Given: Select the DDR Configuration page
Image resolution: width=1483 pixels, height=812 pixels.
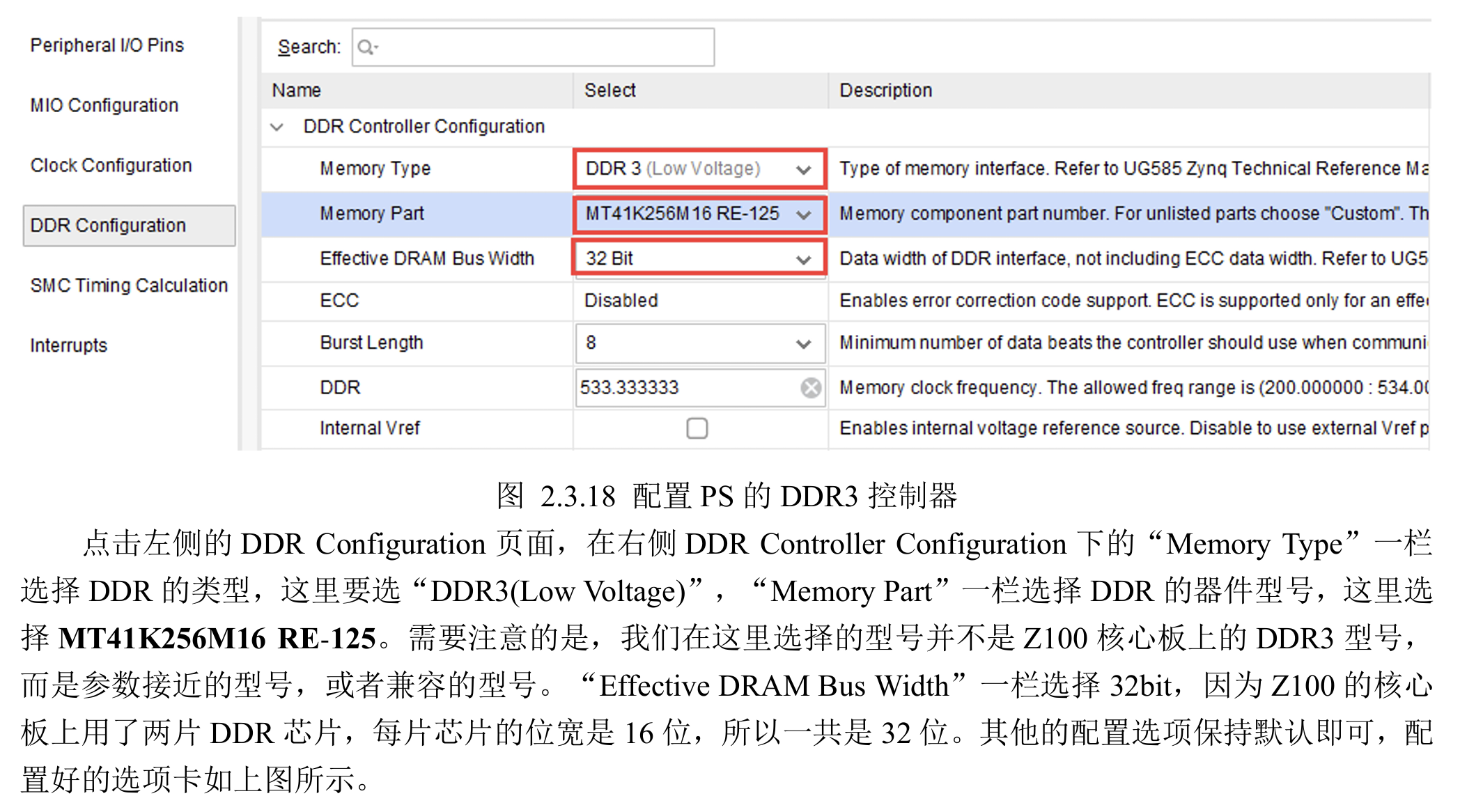Looking at the screenshot, I should click(x=129, y=226).
